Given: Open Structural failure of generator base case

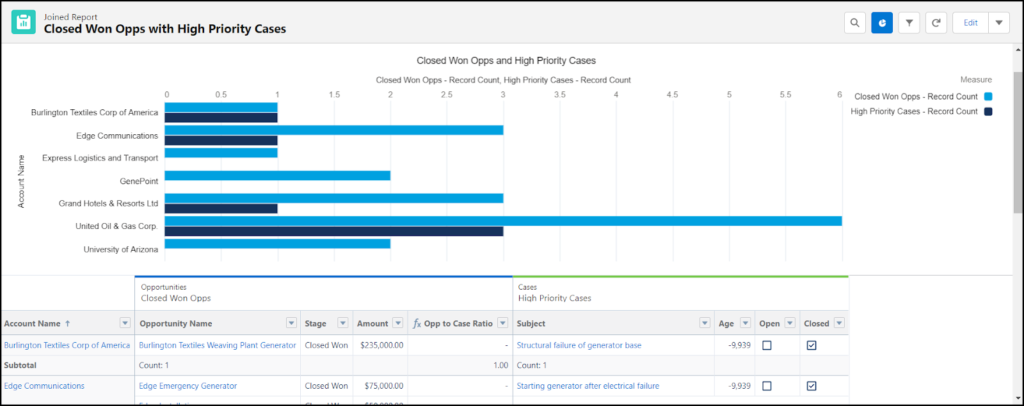Looking at the screenshot, I should 579,345.
